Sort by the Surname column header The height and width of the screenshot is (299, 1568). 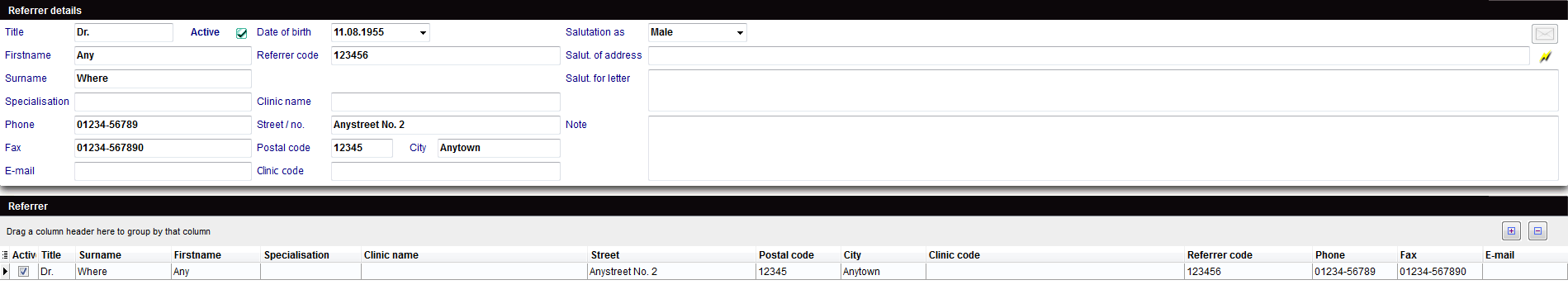(123, 255)
